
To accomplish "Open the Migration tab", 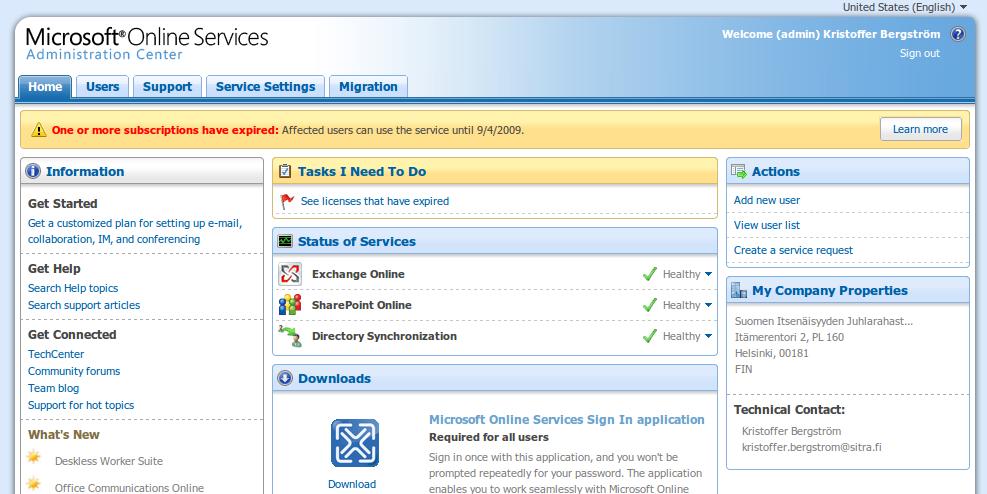I will [368, 87].
